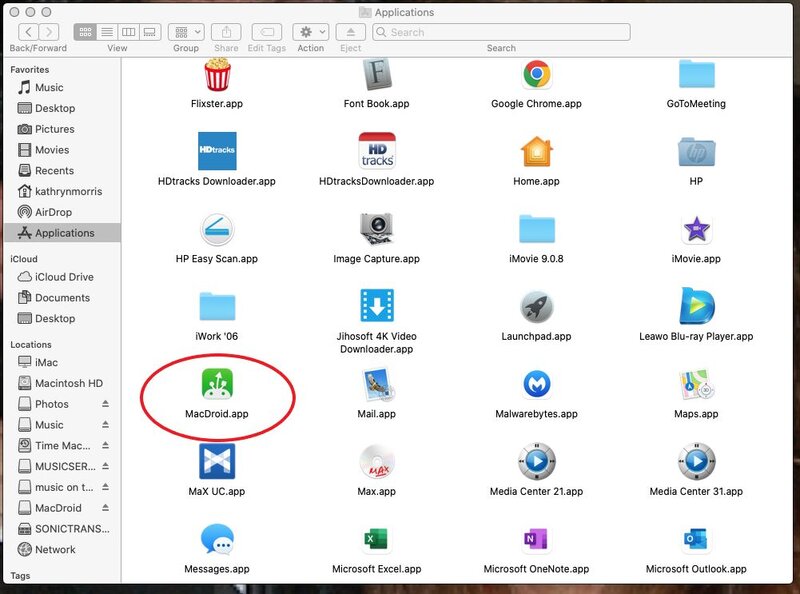Open Media Center 31.app
This screenshot has height=594, width=800.
click(x=696, y=461)
